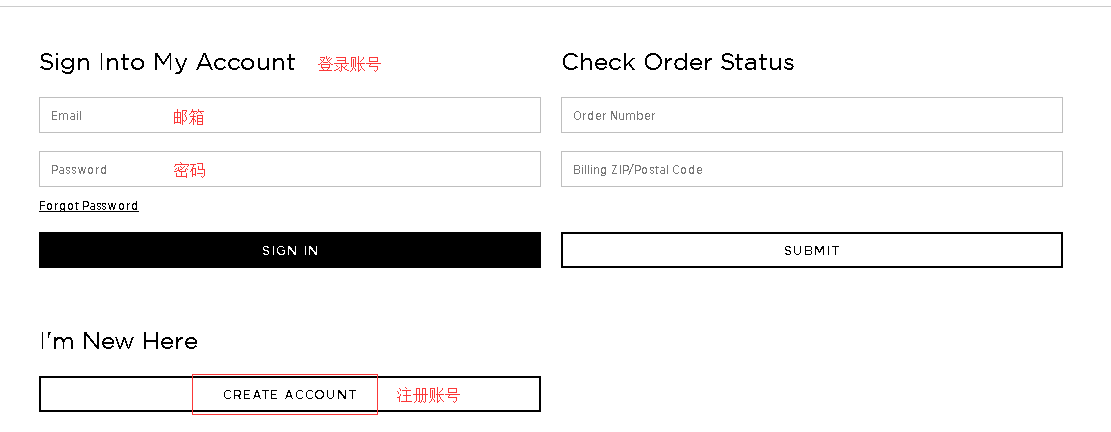Click the horizontal divider line at top
The height and width of the screenshot is (432, 1111).
[555, 7]
